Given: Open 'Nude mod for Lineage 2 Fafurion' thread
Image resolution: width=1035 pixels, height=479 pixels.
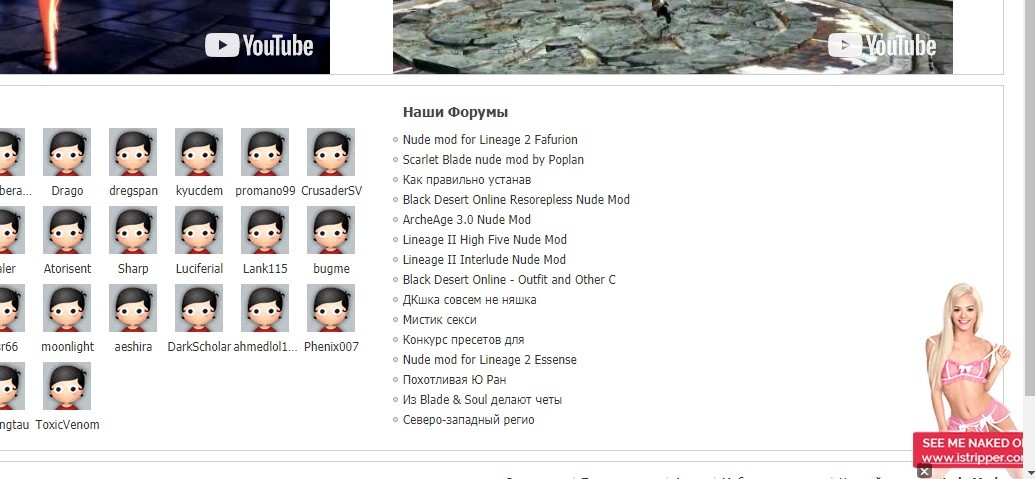Looking at the screenshot, I should [490, 140].
